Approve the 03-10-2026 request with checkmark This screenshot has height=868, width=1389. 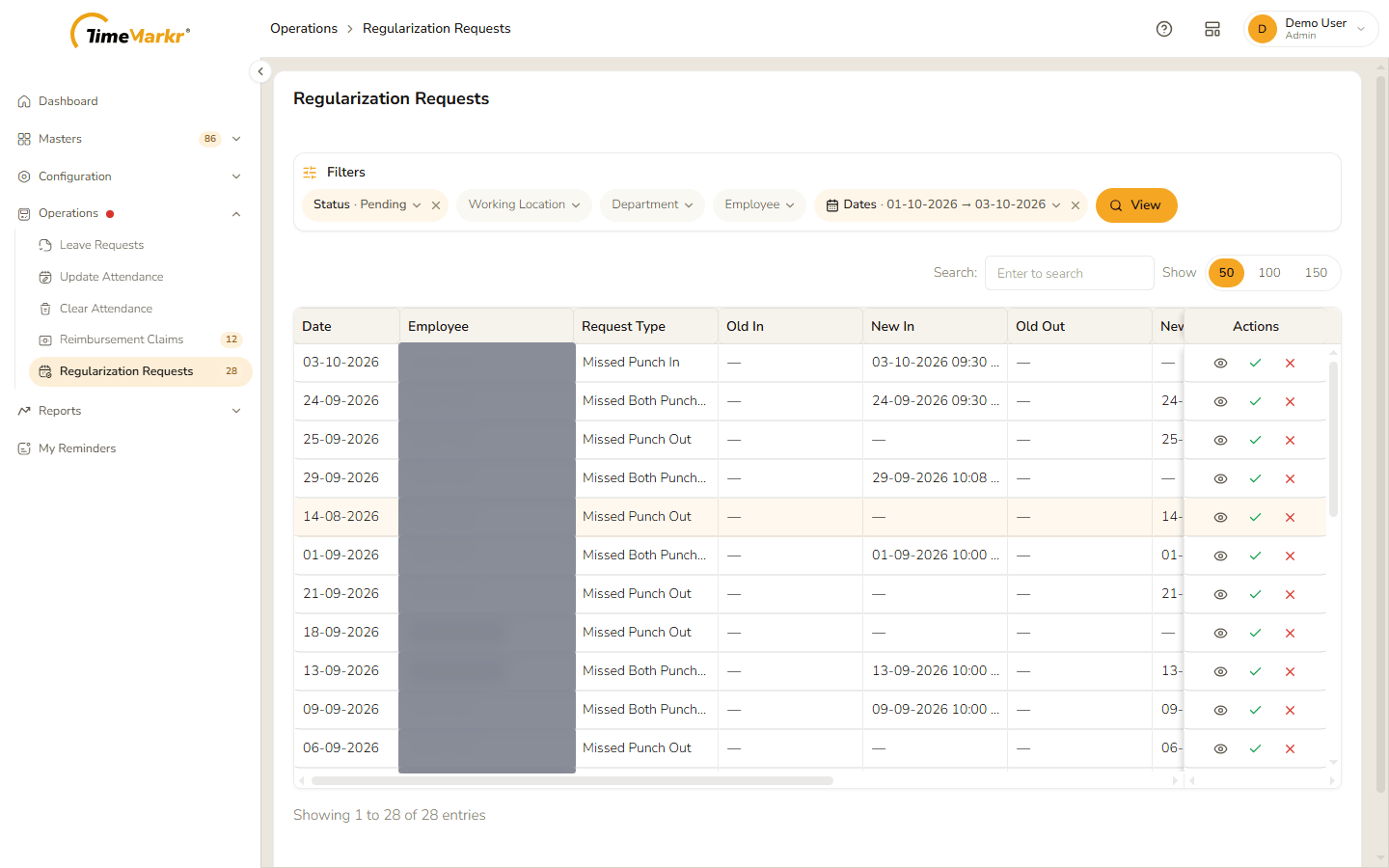1255,364
